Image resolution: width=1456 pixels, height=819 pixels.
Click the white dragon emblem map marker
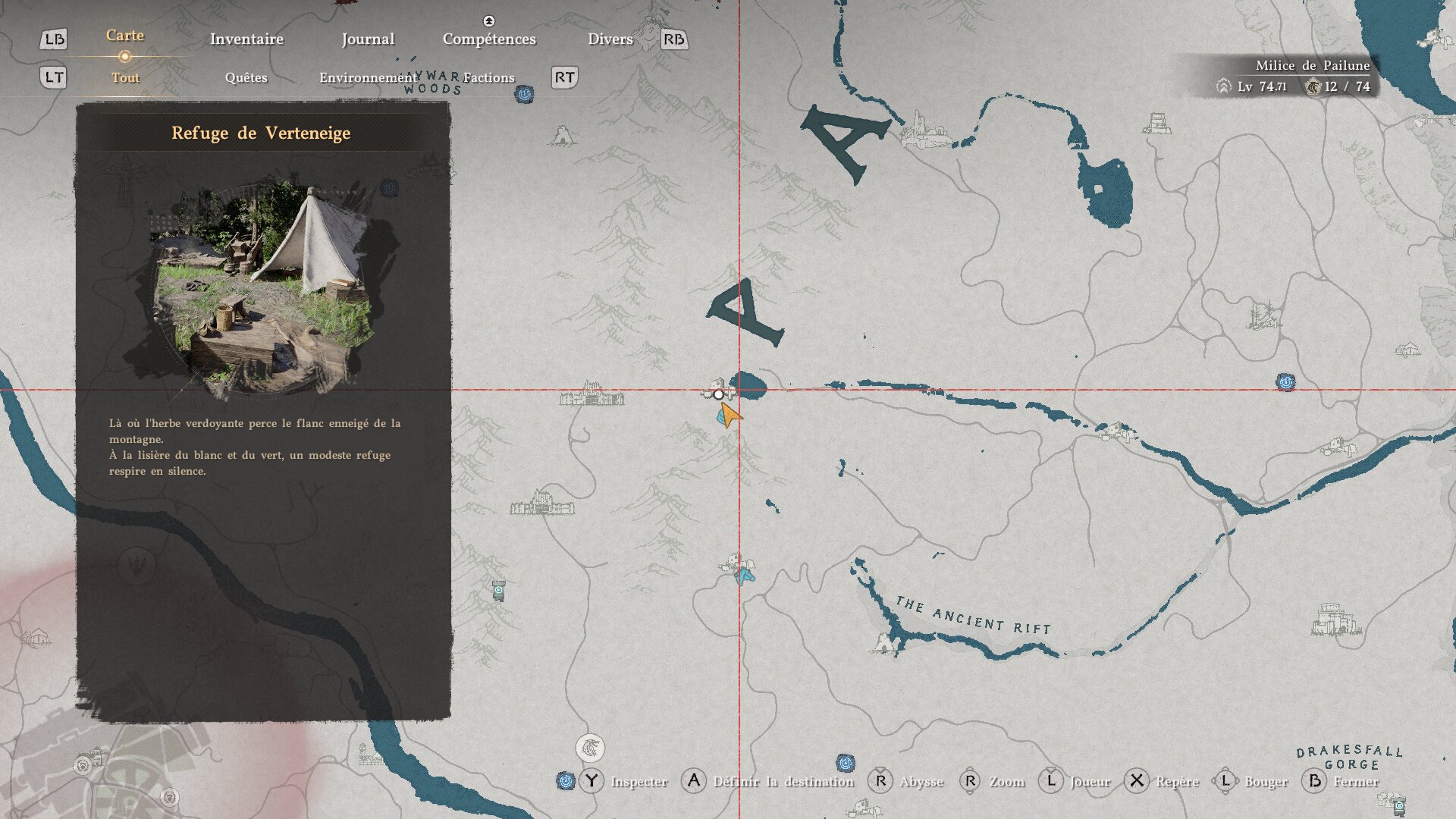[590, 748]
